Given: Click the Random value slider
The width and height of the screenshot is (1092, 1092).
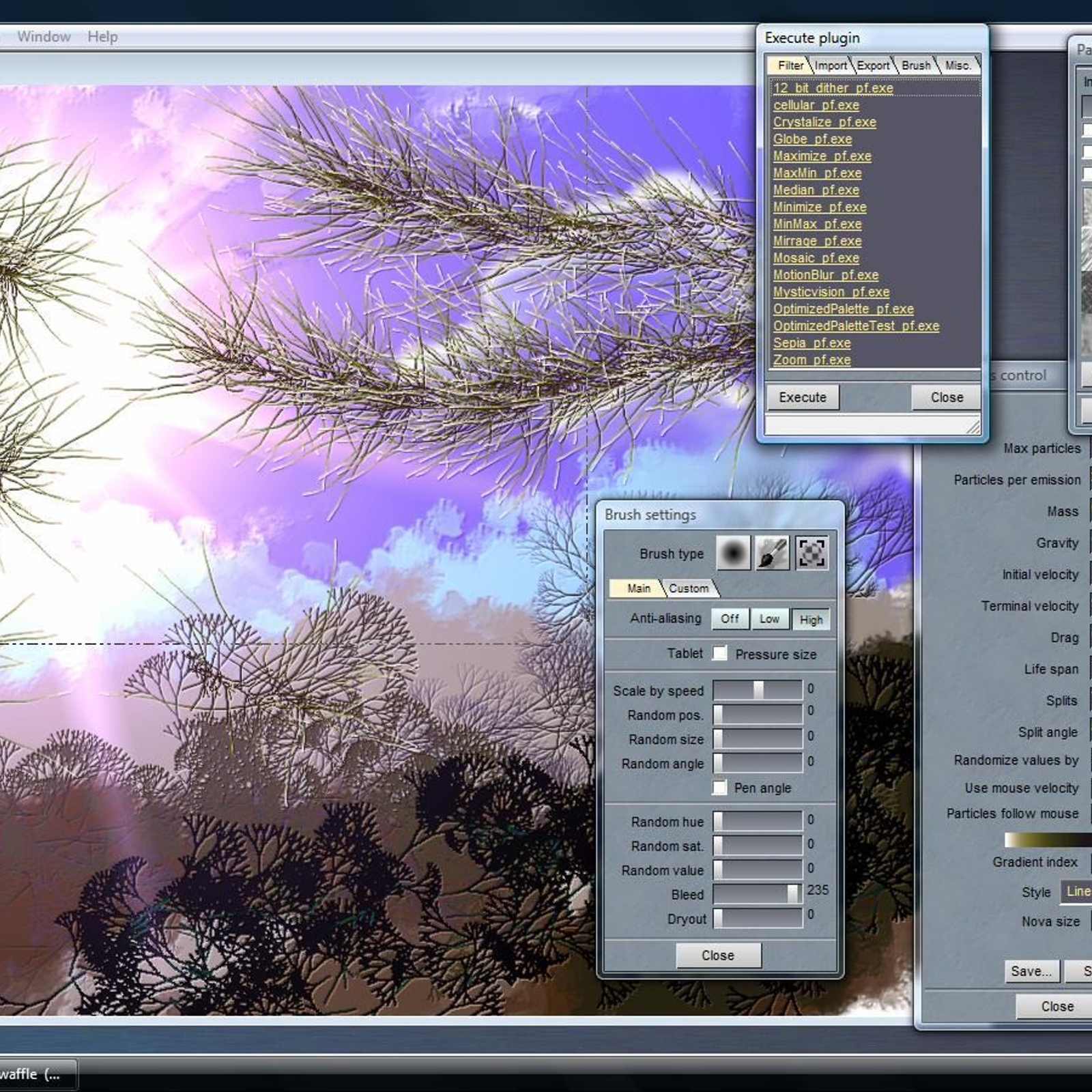Looking at the screenshot, I should point(758,870).
